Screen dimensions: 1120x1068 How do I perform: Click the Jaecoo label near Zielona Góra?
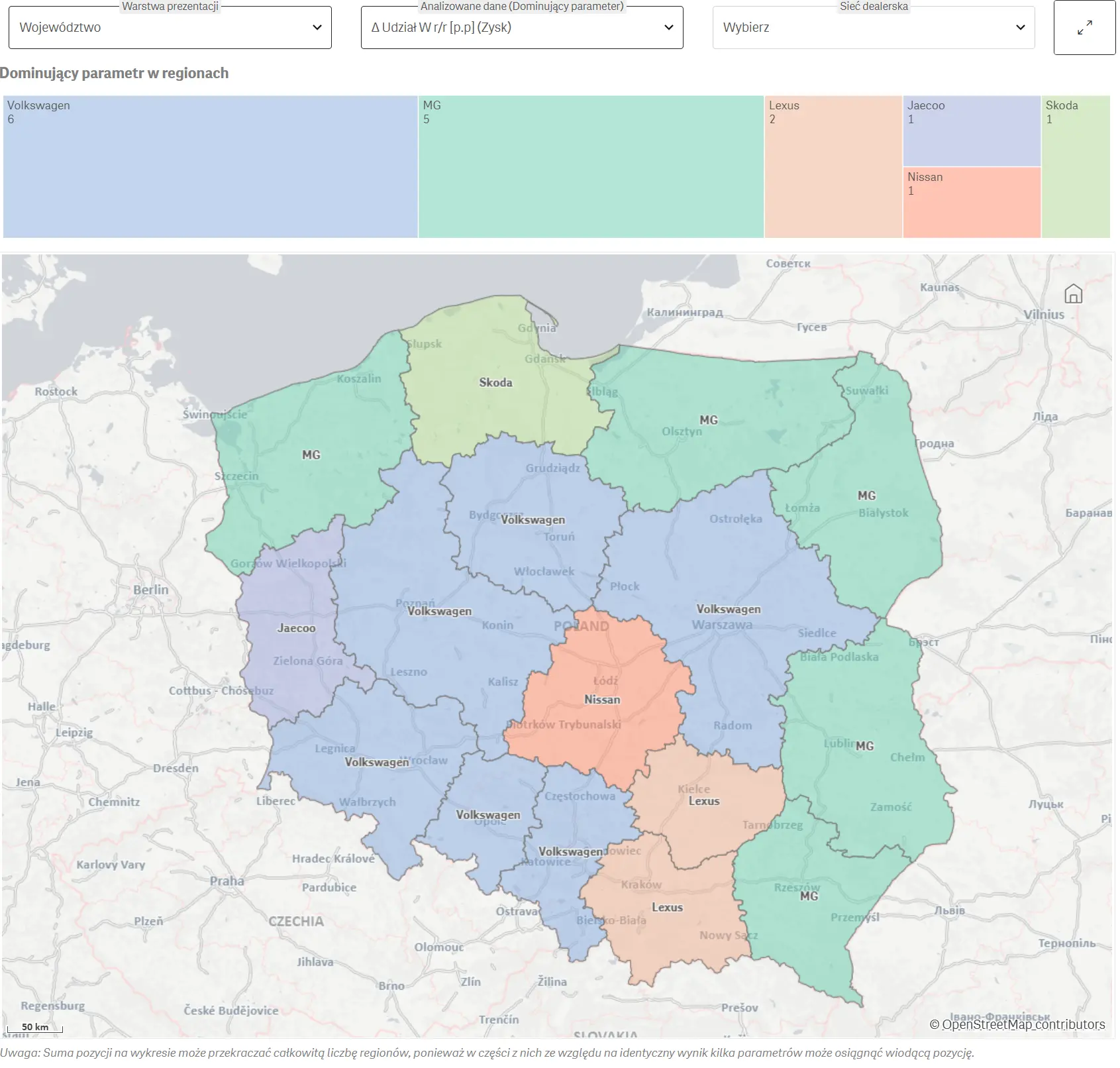(x=296, y=628)
